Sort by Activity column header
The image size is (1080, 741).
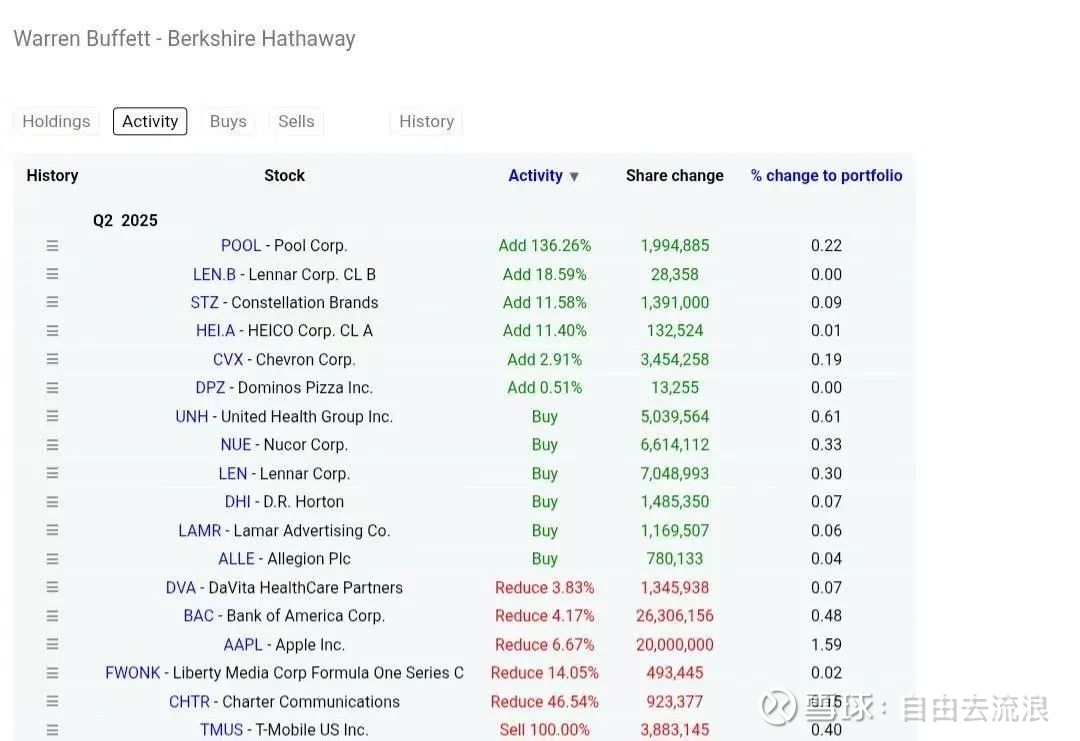543,176
